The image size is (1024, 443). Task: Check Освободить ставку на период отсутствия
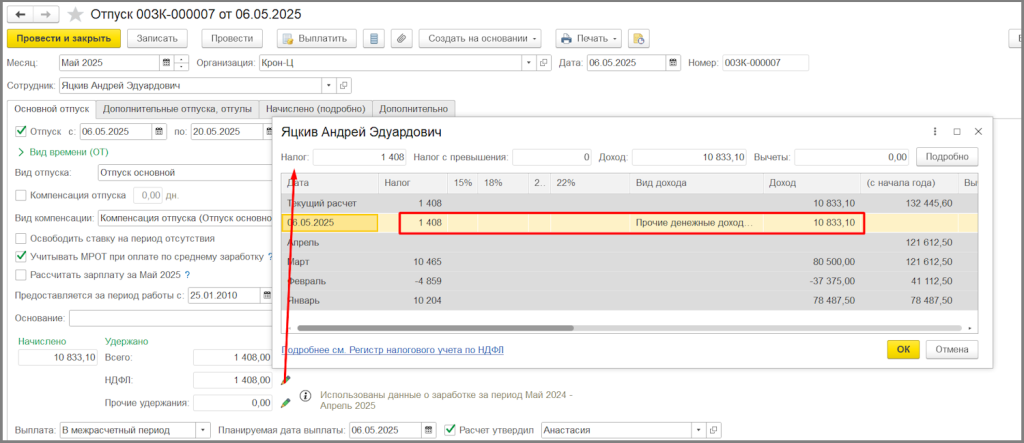coord(21,238)
